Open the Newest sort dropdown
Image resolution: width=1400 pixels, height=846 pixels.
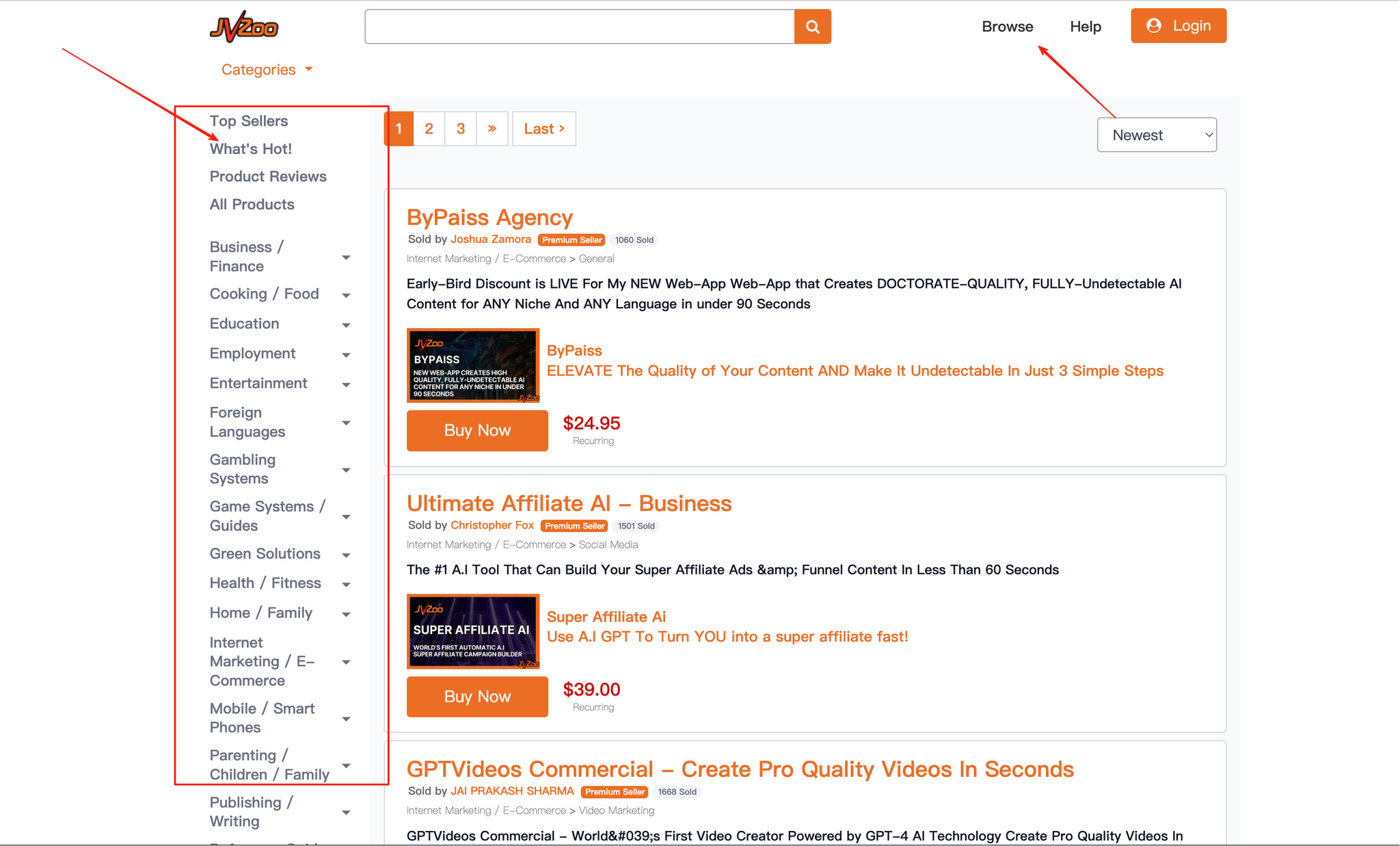(1156, 135)
